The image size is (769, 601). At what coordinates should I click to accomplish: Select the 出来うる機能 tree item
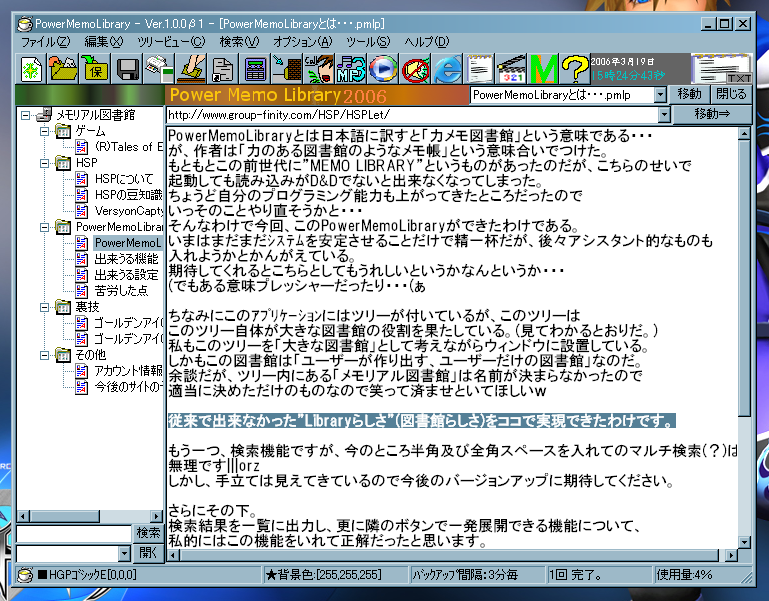(127, 259)
